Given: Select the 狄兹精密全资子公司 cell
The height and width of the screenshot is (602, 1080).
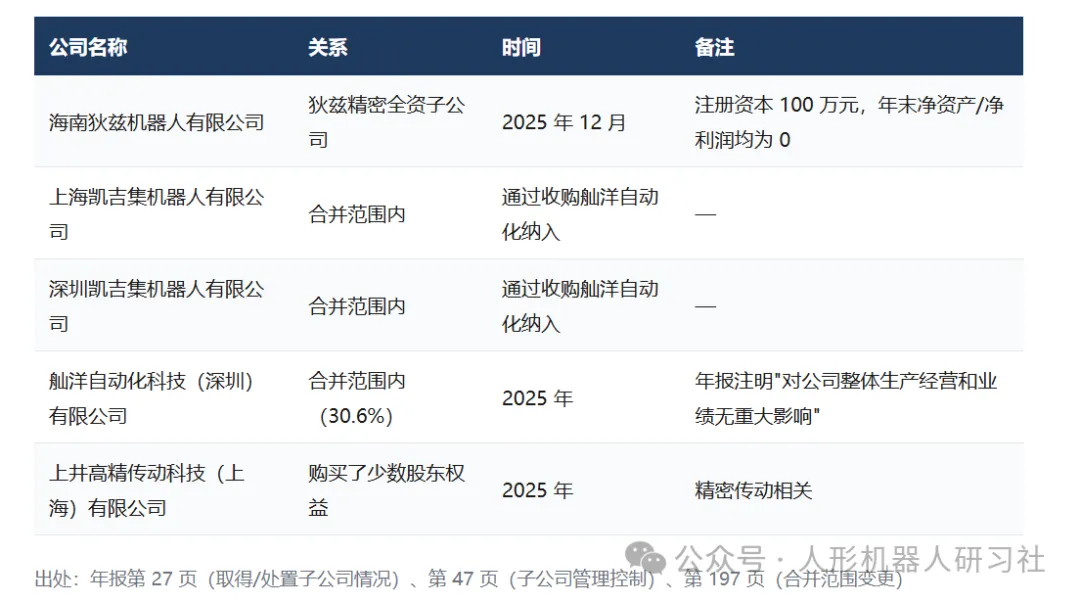Looking at the screenshot, I should point(386,123).
